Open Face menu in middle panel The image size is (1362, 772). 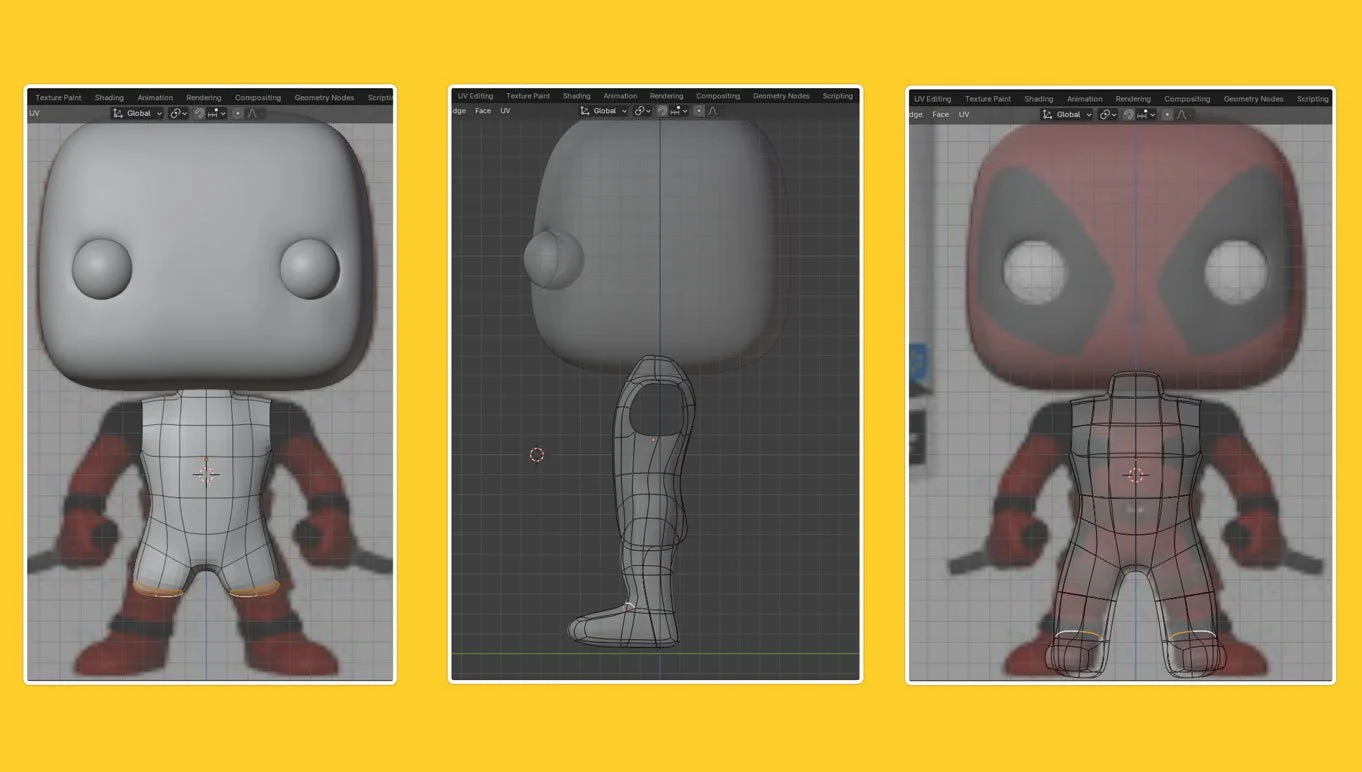point(483,111)
